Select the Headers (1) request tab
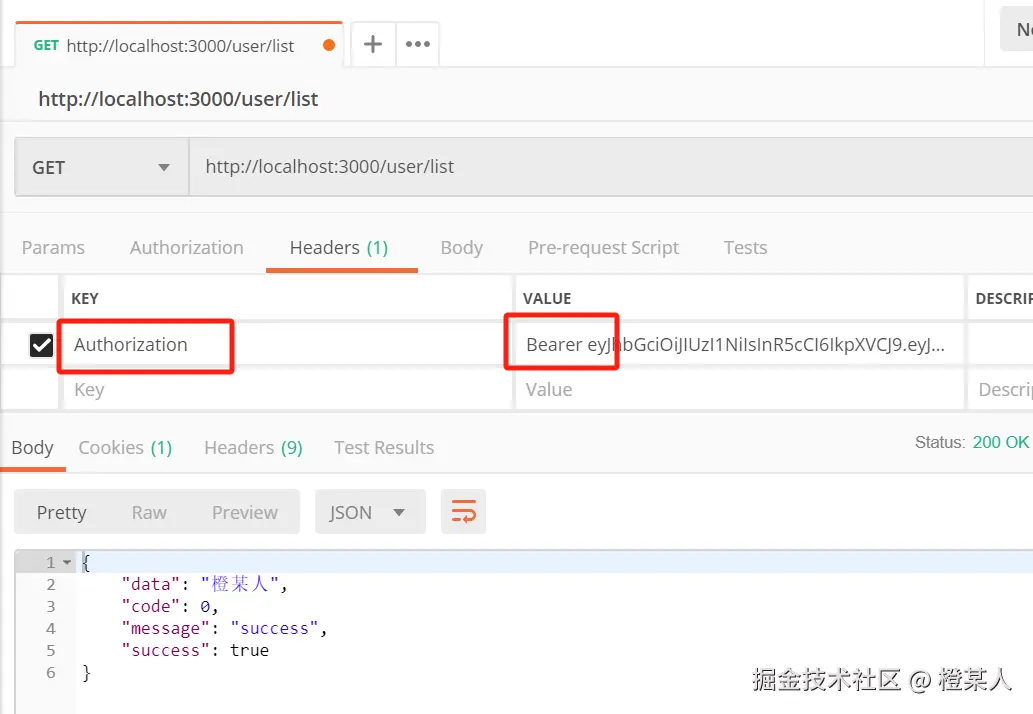Image resolution: width=1033 pixels, height=714 pixels. [339, 248]
